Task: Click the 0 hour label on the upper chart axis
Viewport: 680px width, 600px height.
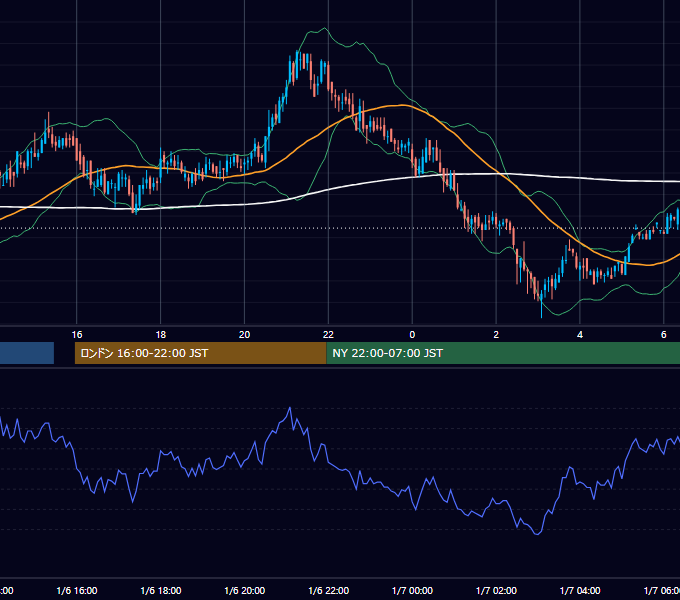Action: coord(412,335)
